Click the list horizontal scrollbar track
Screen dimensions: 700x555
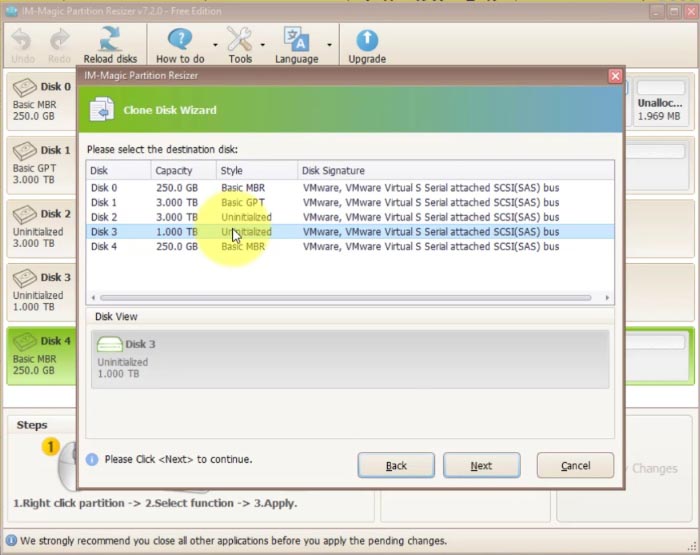pos(346,297)
